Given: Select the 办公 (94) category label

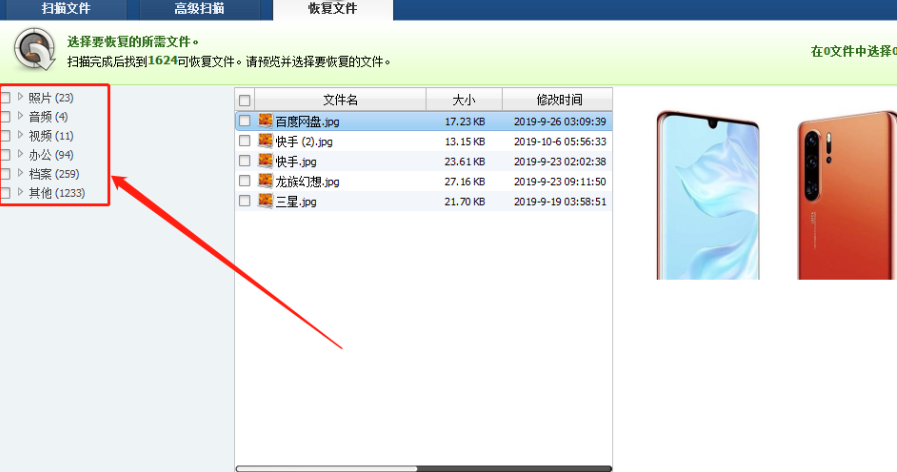Looking at the screenshot, I should 51,154.
